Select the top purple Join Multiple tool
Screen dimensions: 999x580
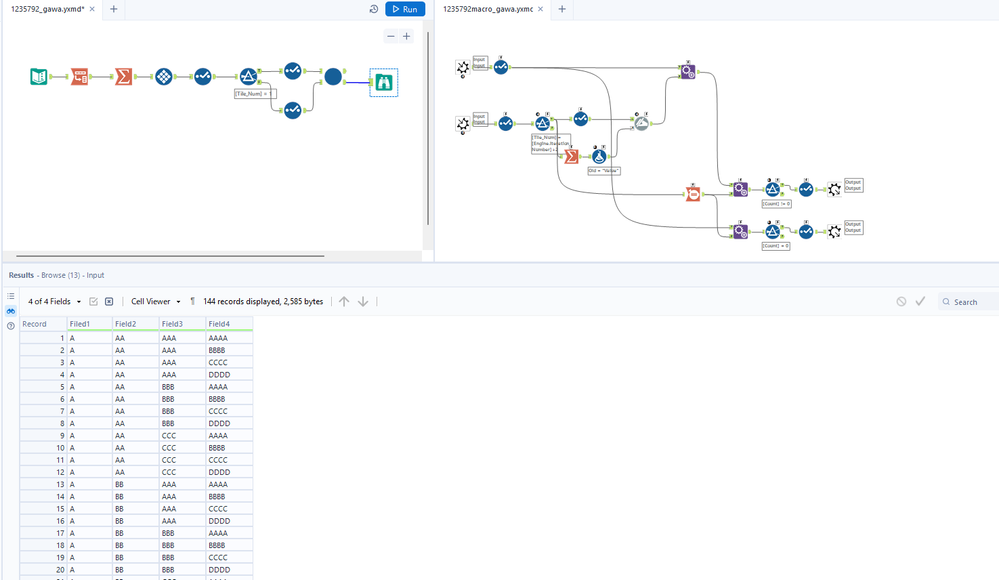click(688, 71)
